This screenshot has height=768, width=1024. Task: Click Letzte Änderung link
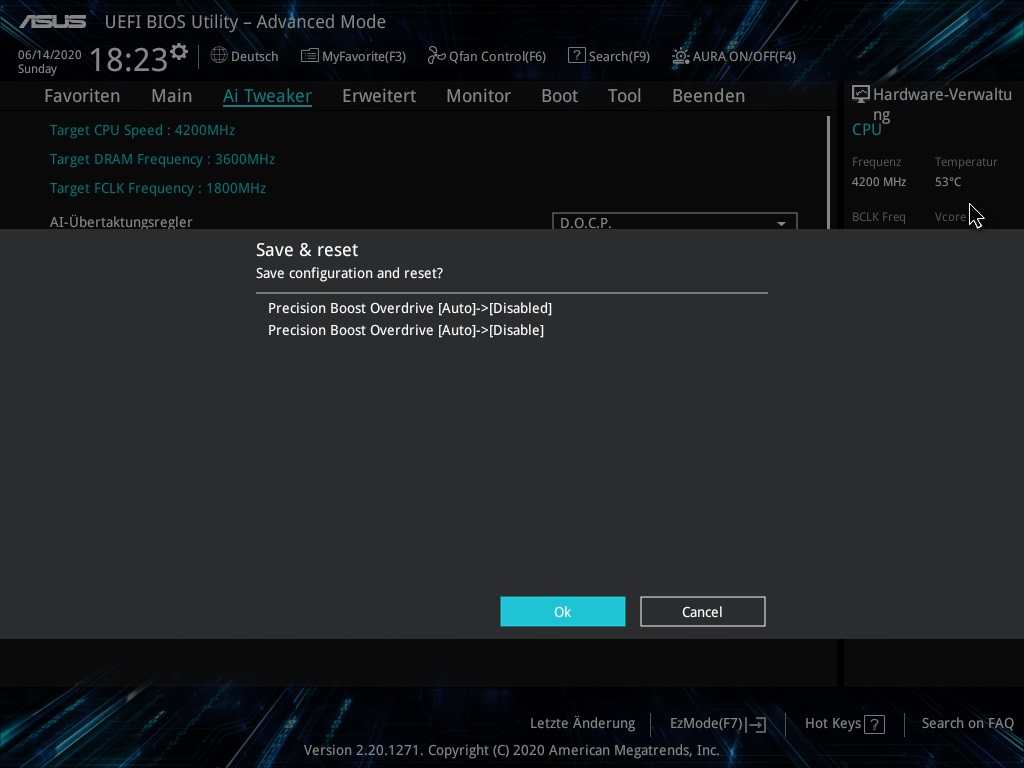coord(583,724)
